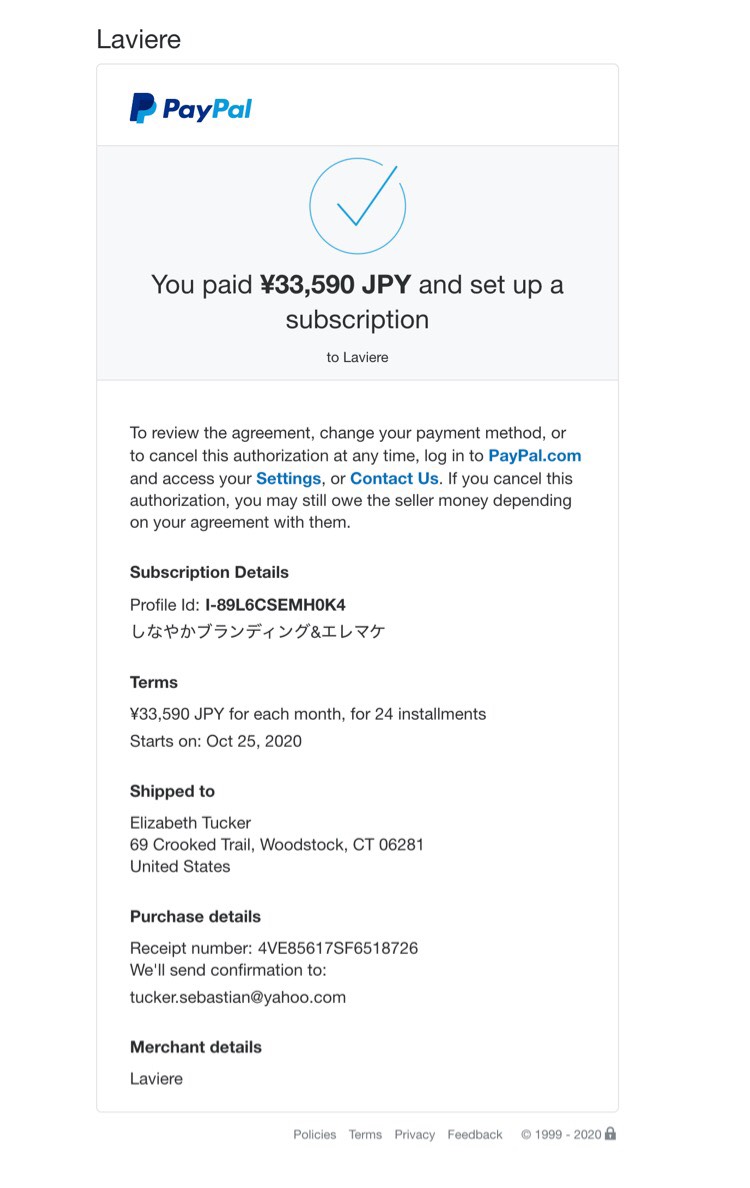This screenshot has width=750, height=1188.
Task: Click the Starts on Oct 25, 2020 text
Action: tap(216, 741)
